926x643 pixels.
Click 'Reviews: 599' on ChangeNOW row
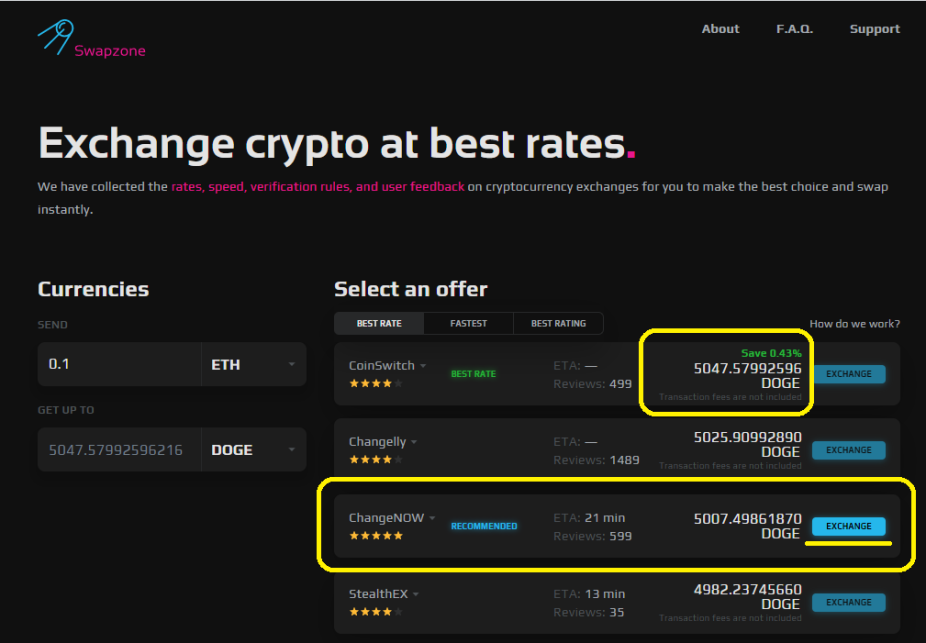(x=592, y=536)
